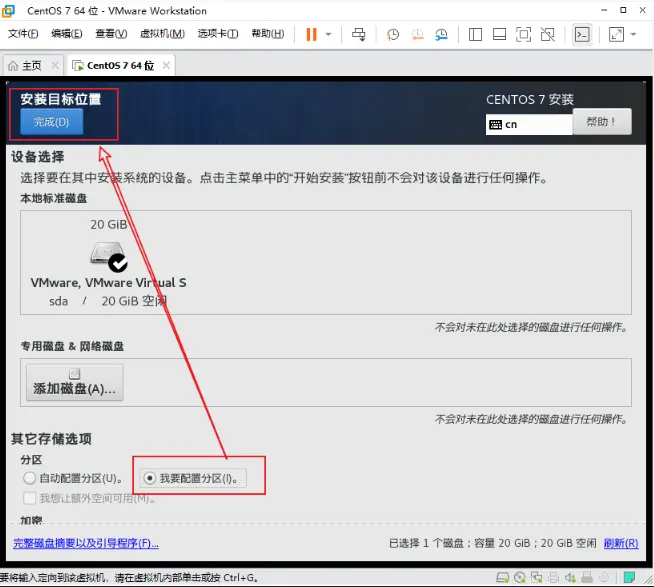Toggle make additional space available checkbox
654x587 pixels.
tap(29, 498)
